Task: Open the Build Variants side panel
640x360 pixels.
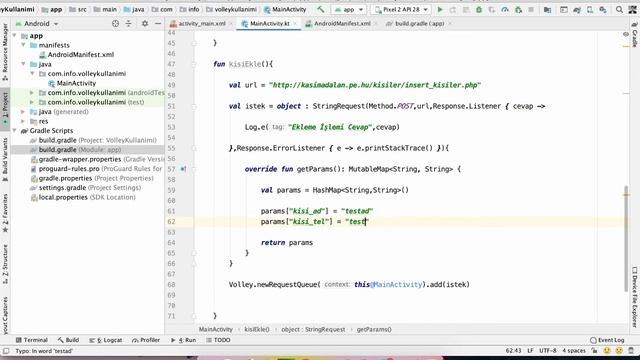Action: pyautogui.click(x=5, y=160)
